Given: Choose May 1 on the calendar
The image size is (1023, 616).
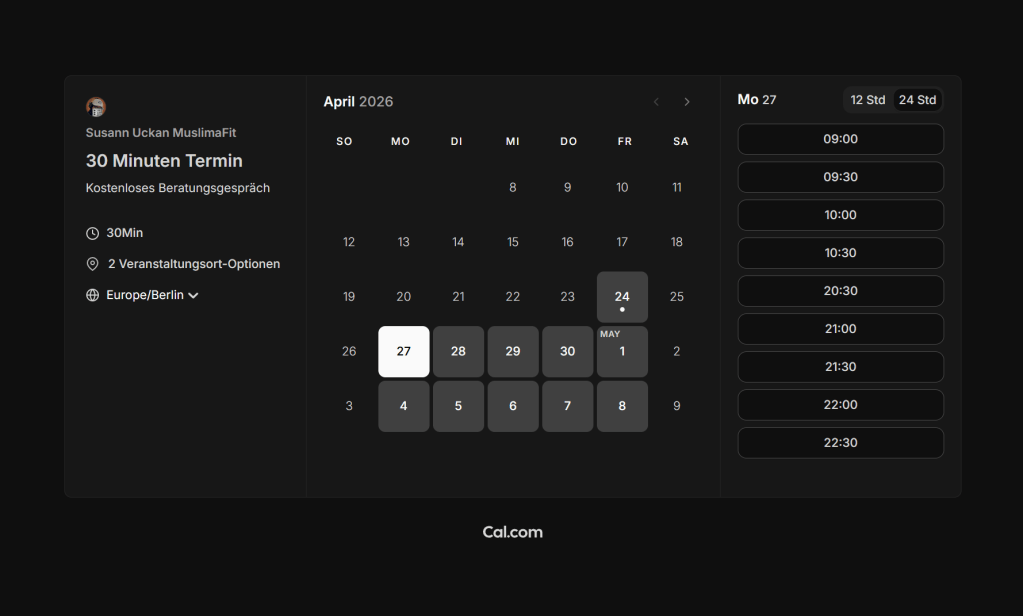Looking at the screenshot, I should click(x=622, y=352).
